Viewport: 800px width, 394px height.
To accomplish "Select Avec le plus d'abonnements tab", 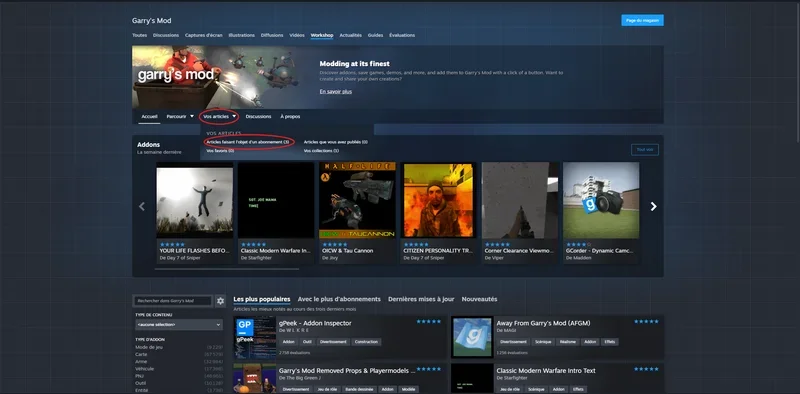I will point(339,299).
